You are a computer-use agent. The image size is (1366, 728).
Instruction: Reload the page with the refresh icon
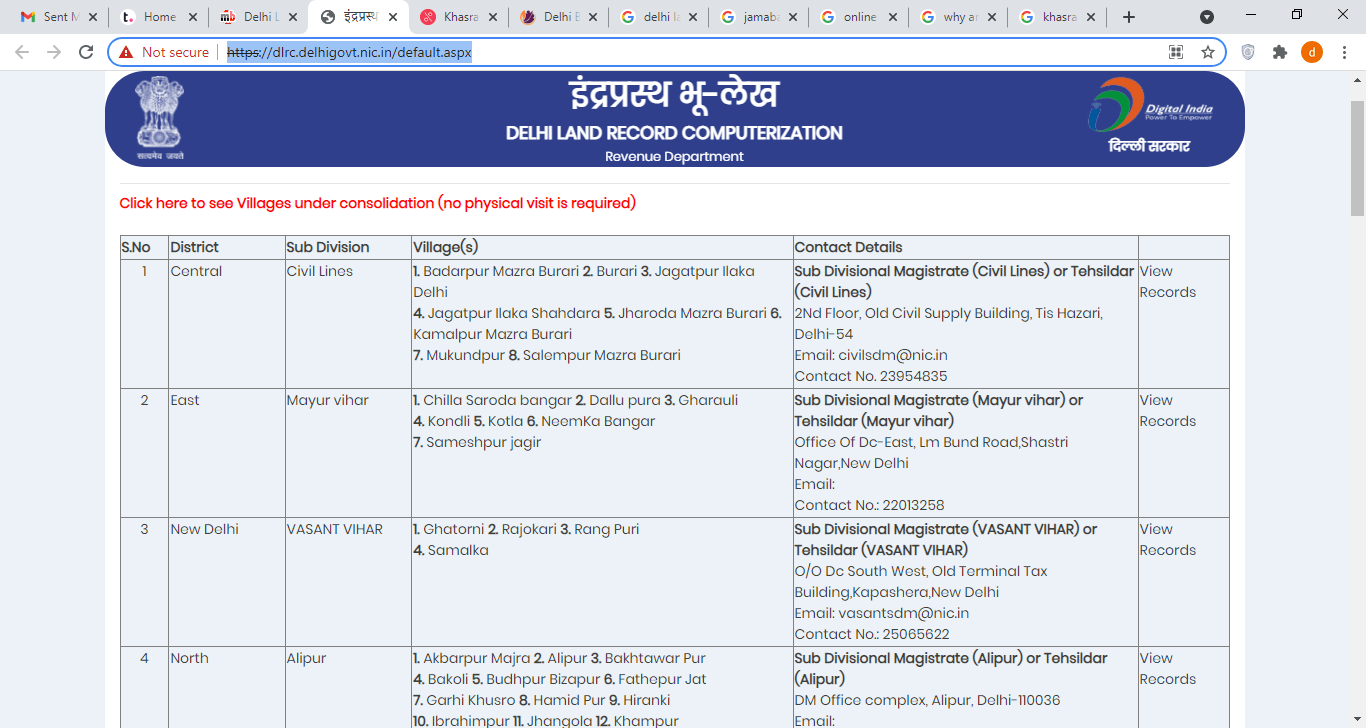tap(86, 52)
